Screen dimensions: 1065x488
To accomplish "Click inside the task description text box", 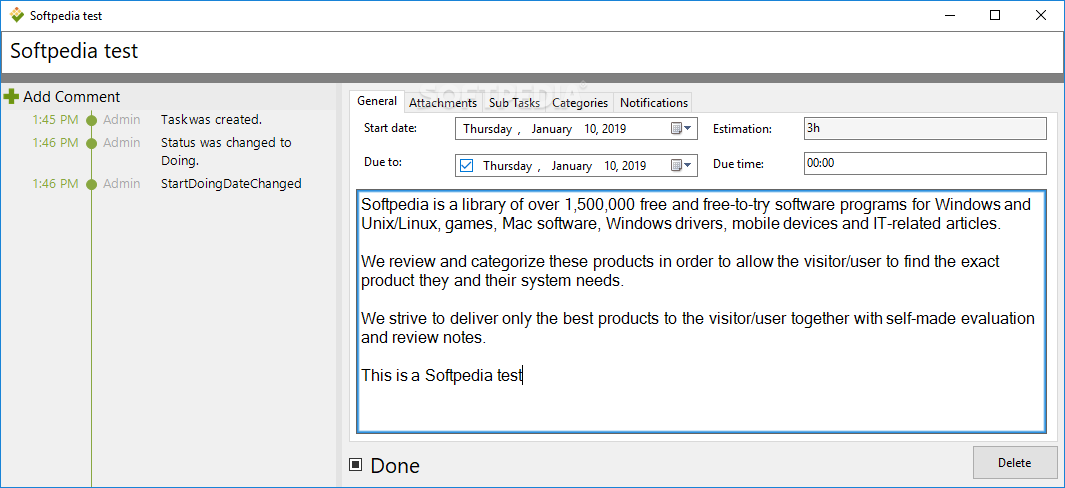I will [701, 311].
